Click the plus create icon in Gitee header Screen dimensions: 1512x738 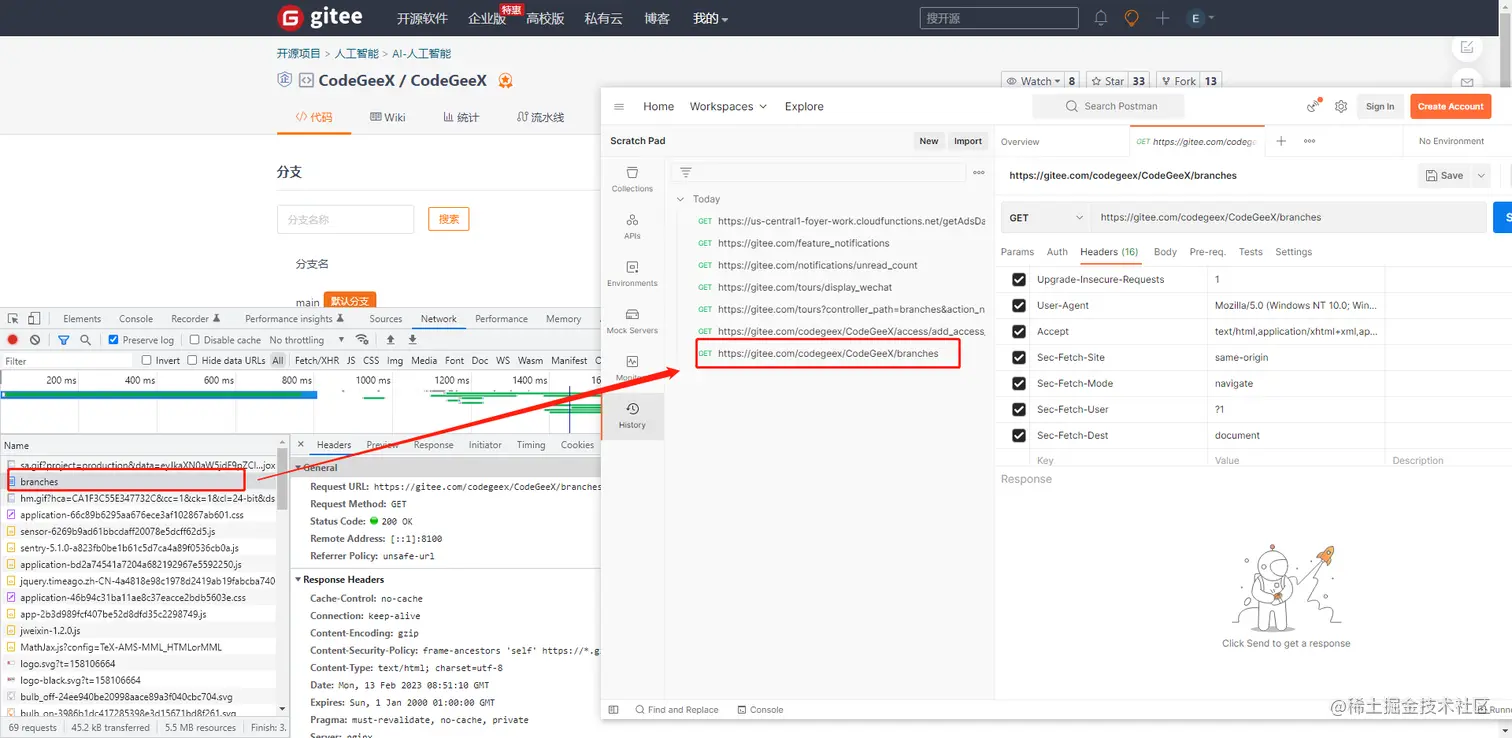point(1162,18)
